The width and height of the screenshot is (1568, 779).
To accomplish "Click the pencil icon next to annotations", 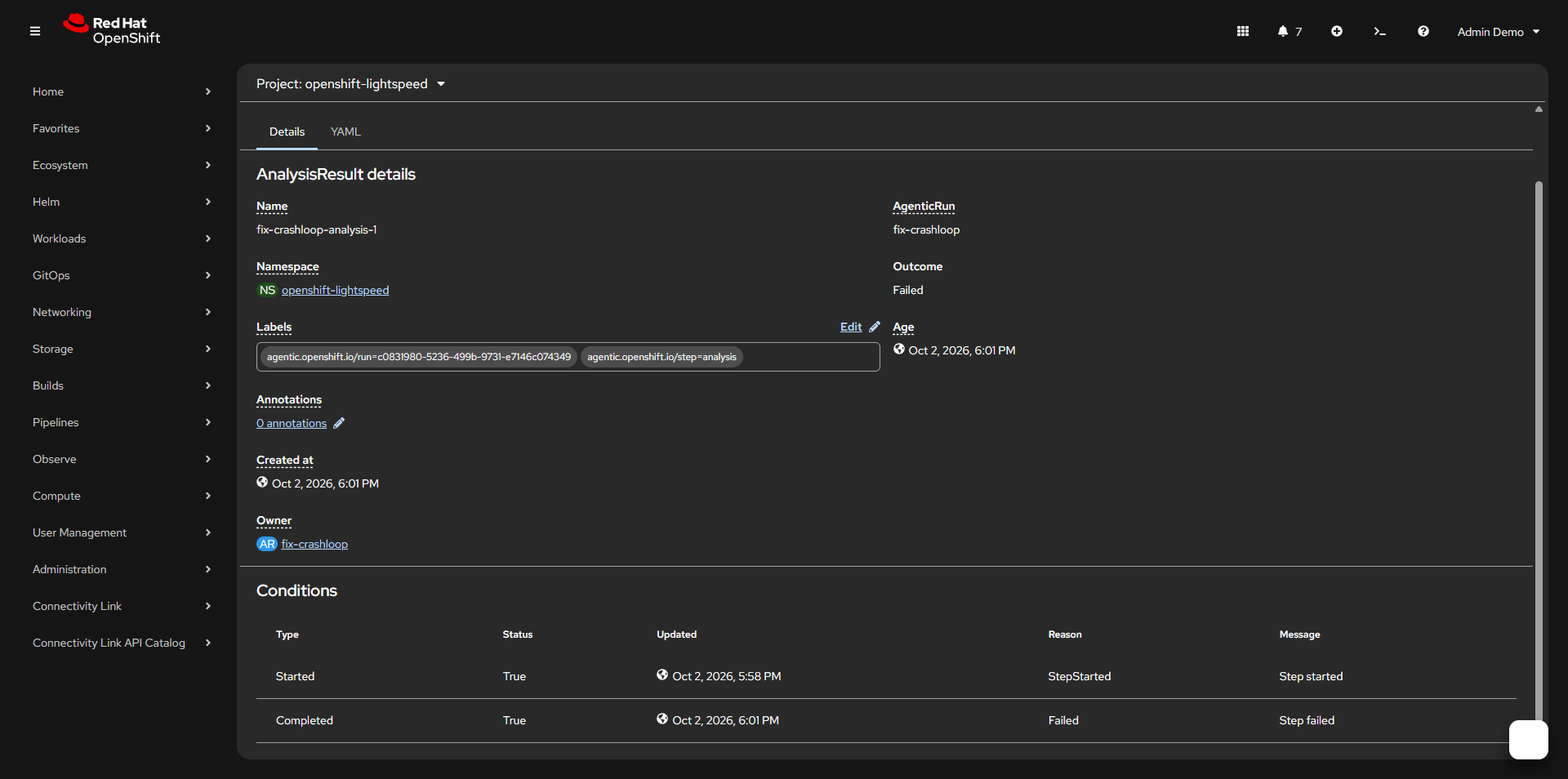I will [x=339, y=423].
